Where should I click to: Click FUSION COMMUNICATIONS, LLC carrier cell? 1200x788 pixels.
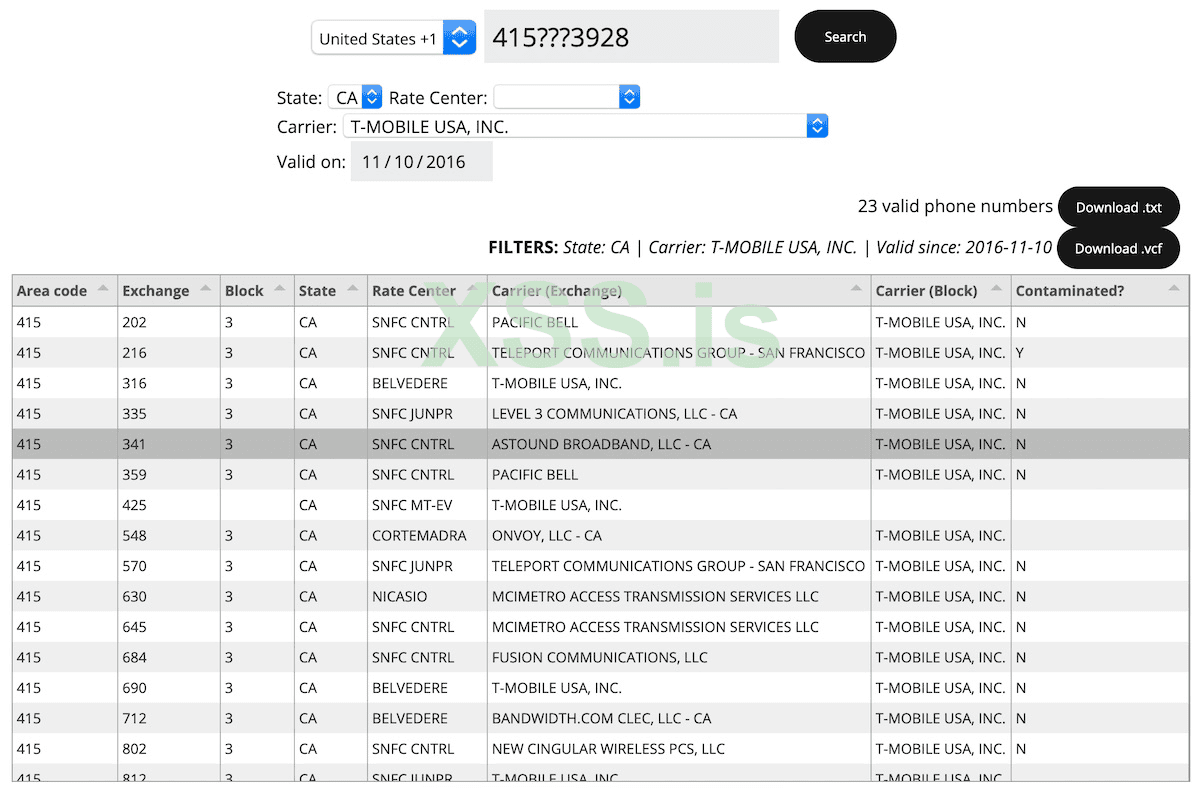(x=679, y=658)
